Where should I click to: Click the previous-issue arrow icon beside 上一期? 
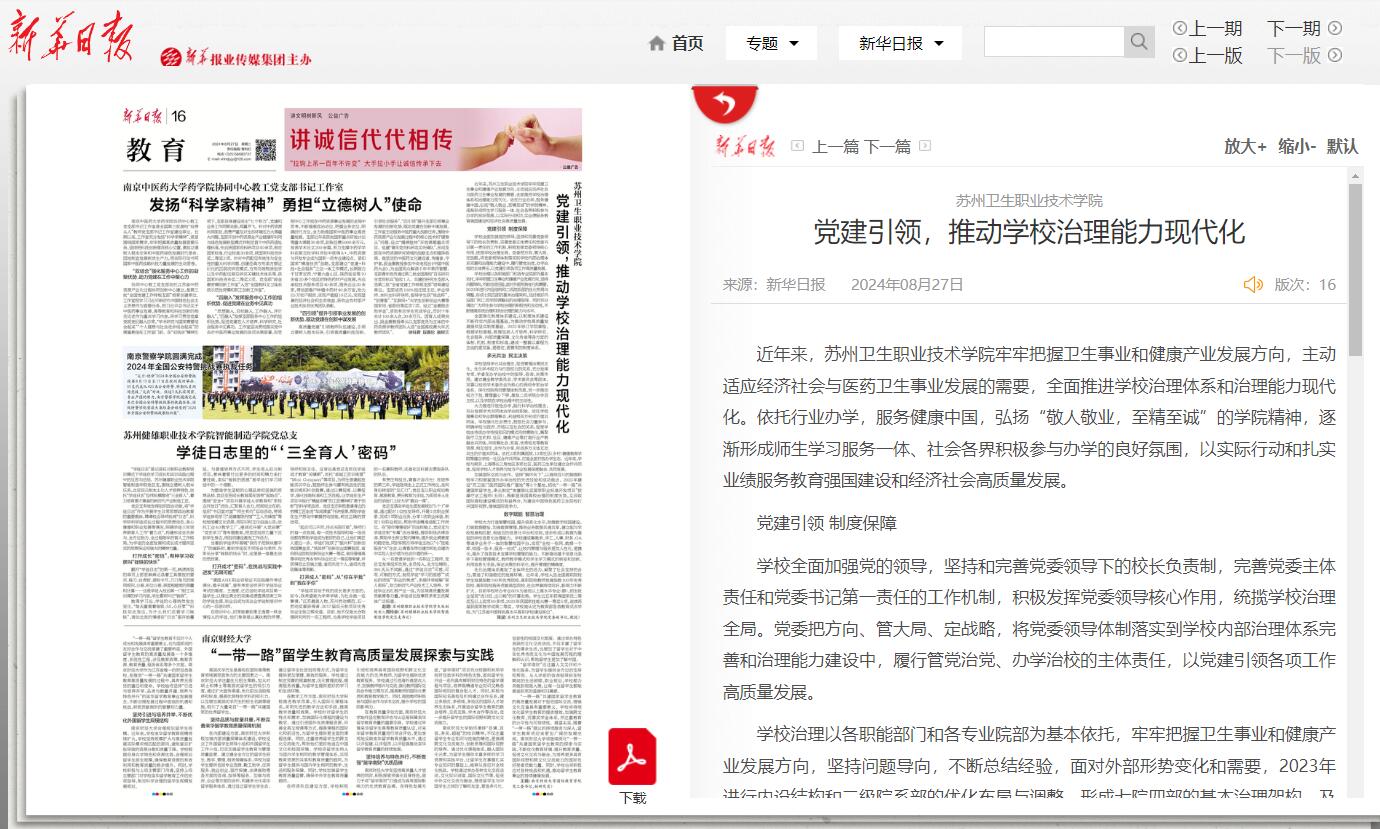[1180, 28]
